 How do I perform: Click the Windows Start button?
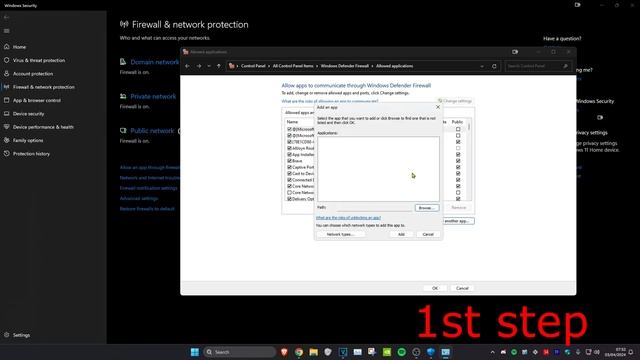point(195,352)
